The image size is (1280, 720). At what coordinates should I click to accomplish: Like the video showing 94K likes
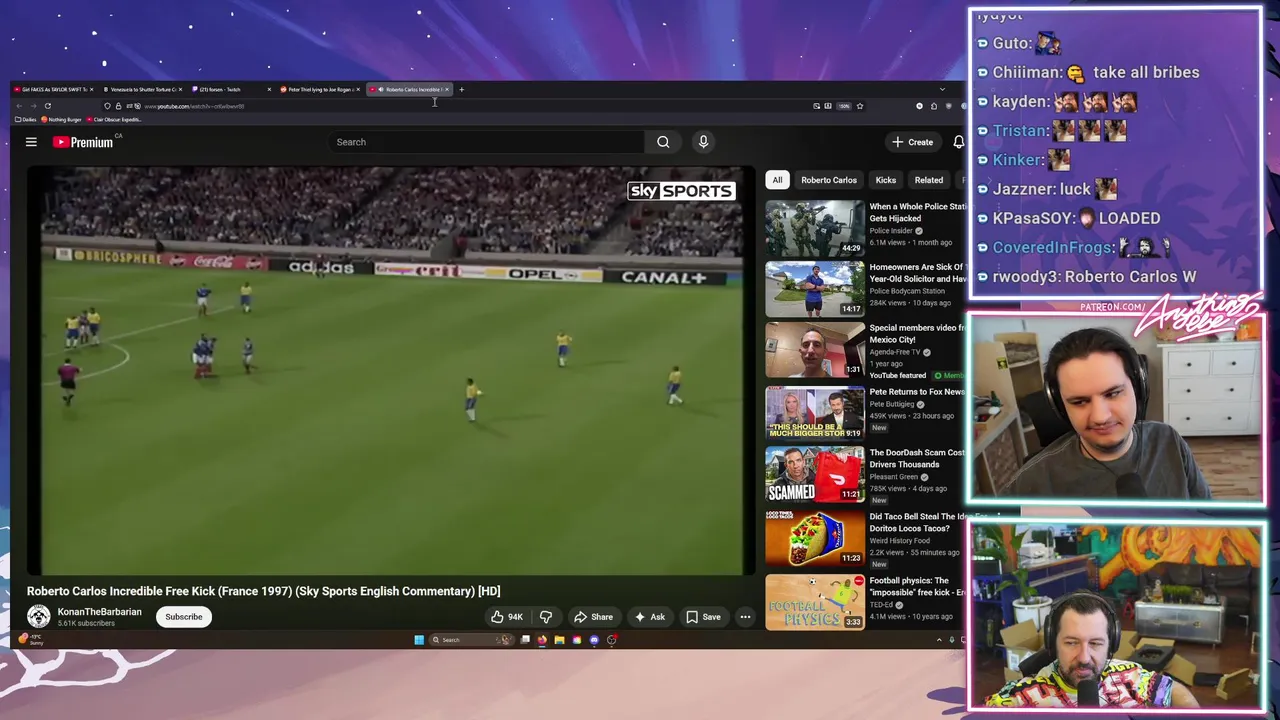click(507, 617)
